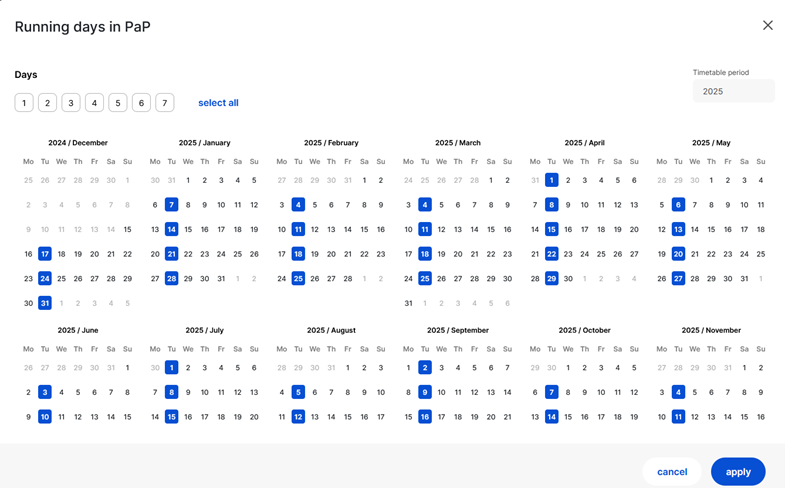Deselect July 8, 2025
785x488 pixels.
pyautogui.click(x=171, y=392)
